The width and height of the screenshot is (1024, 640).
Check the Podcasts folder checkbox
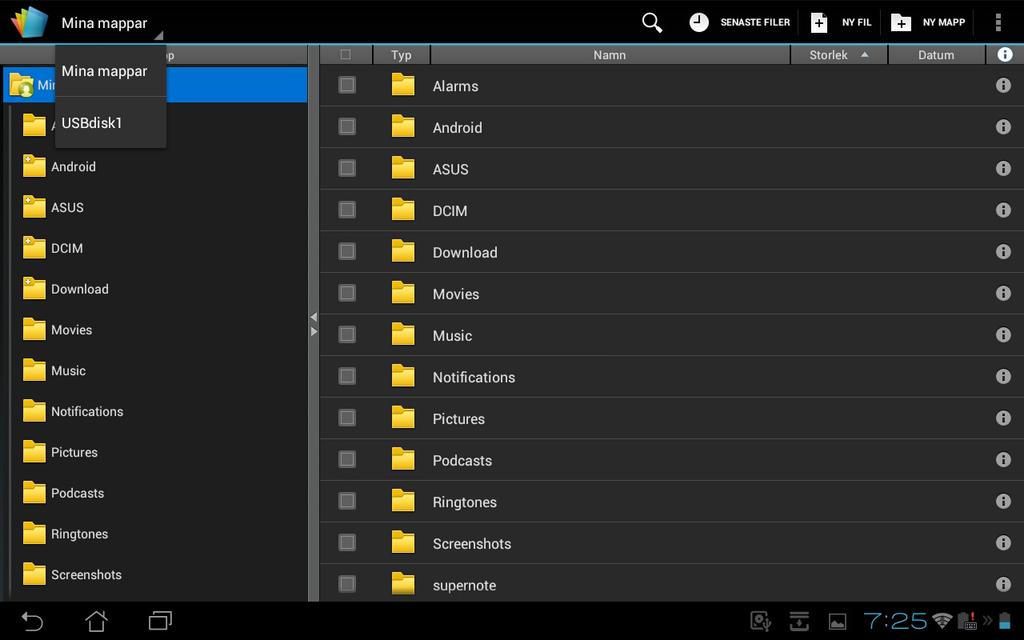click(347, 460)
